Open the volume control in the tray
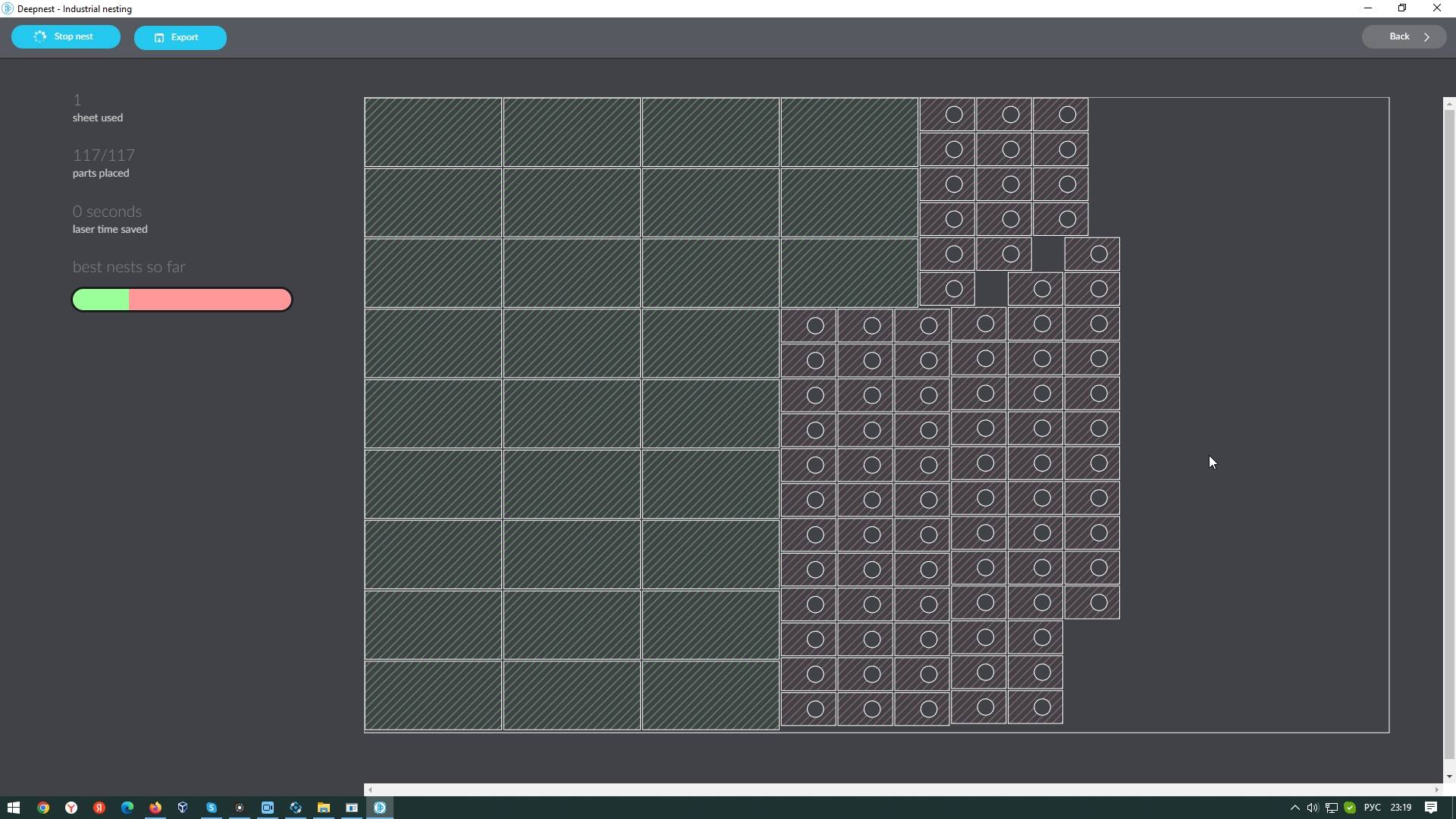 pos(1313,808)
